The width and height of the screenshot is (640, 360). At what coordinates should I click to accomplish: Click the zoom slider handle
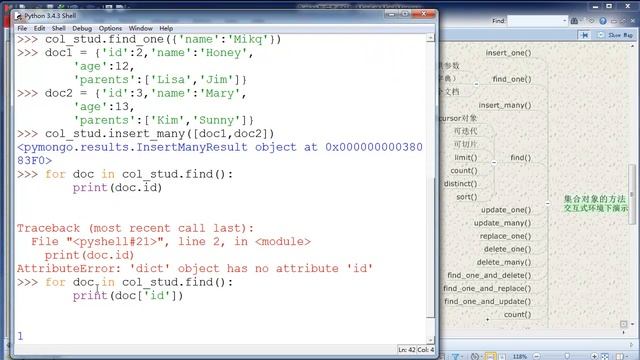click(567, 356)
